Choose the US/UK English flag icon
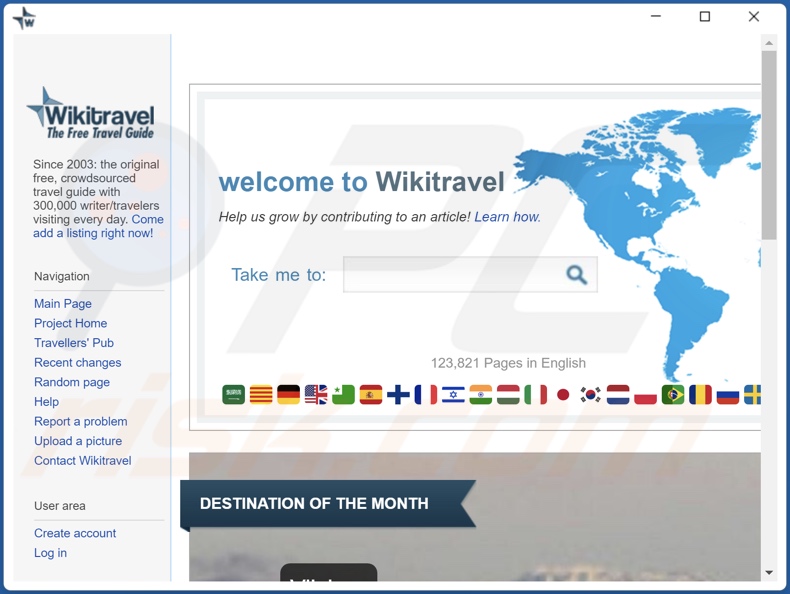The image size is (790, 594). (x=316, y=394)
